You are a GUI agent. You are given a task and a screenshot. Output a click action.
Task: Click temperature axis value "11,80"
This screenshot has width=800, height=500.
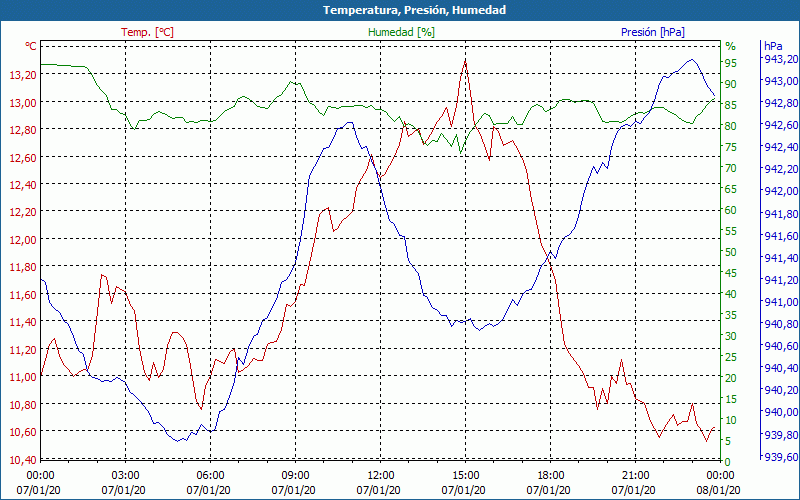[x=23, y=267]
